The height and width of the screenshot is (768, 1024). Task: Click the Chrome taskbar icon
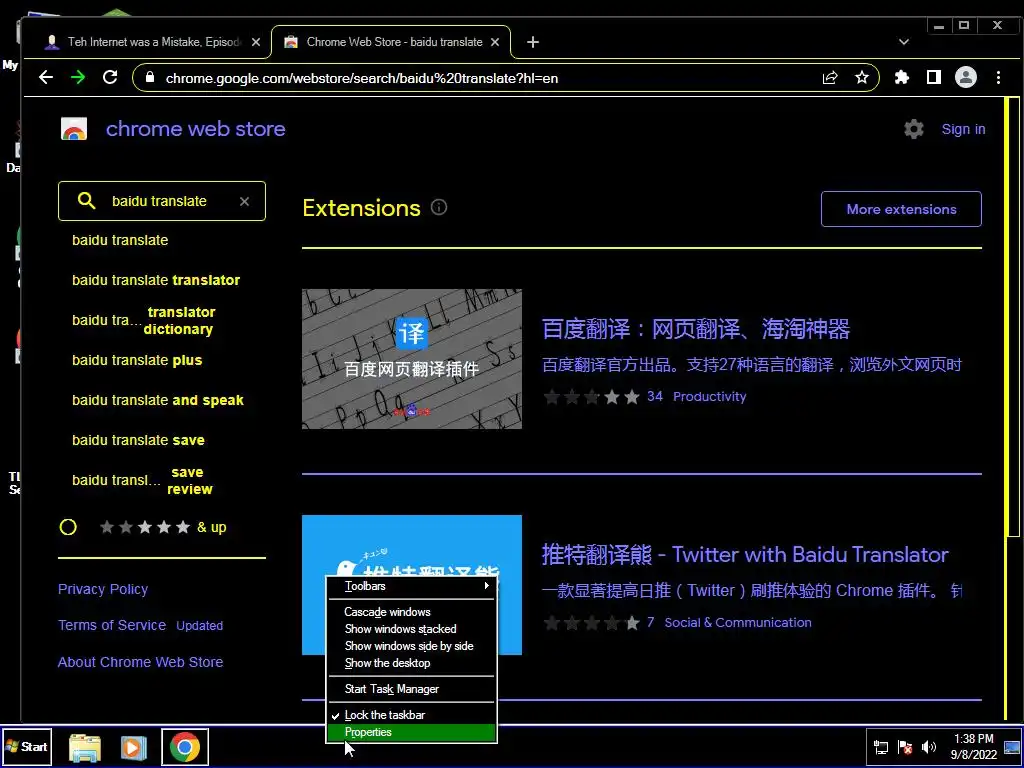click(185, 747)
